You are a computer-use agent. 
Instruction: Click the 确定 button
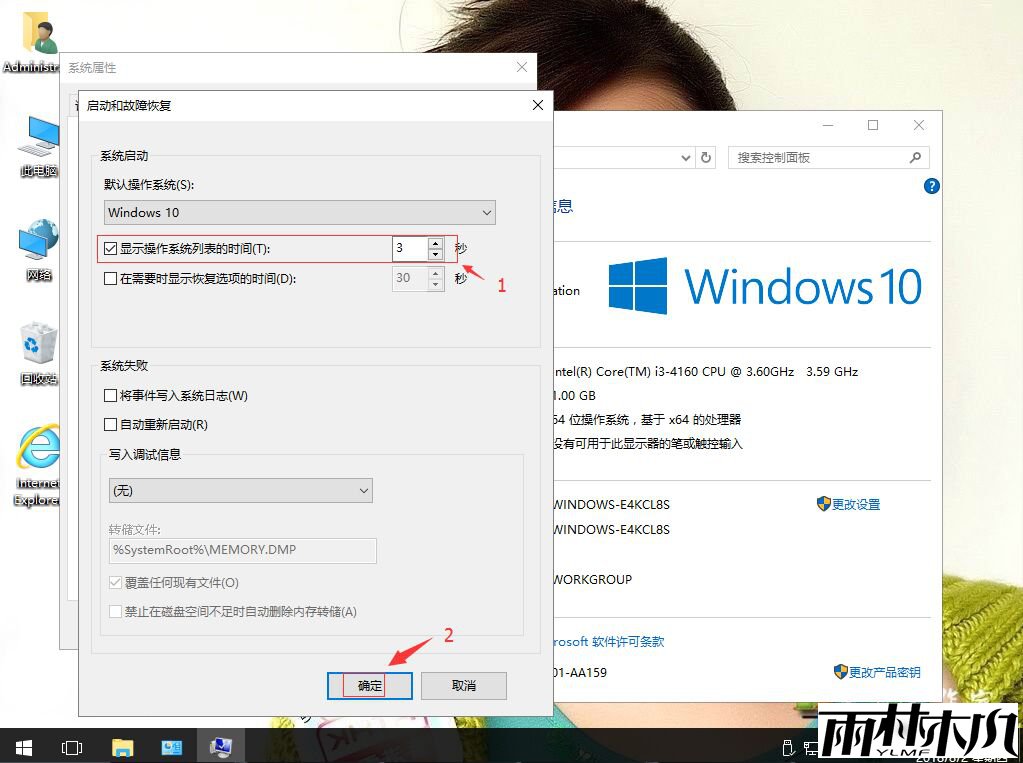click(x=369, y=685)
